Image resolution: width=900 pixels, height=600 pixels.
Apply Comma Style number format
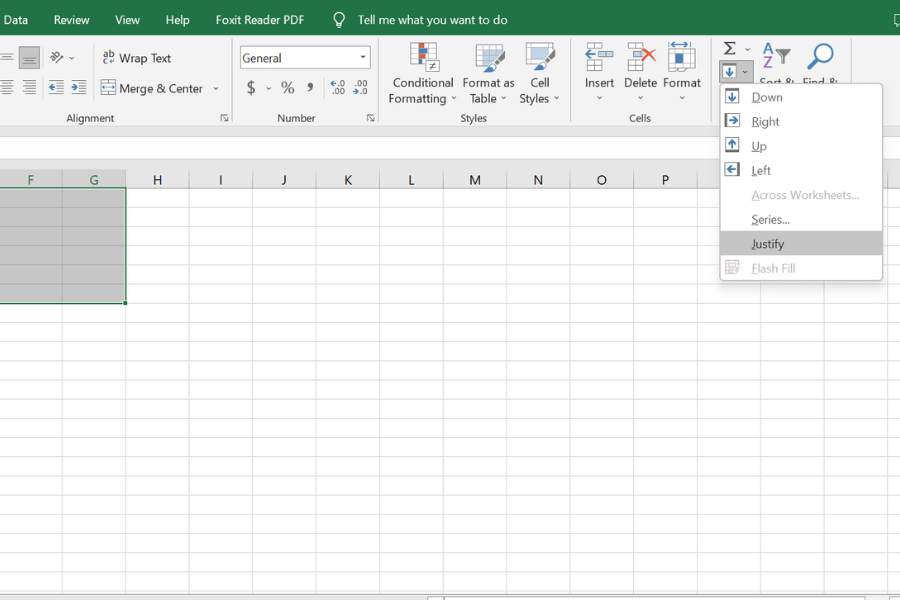point(310,88)
